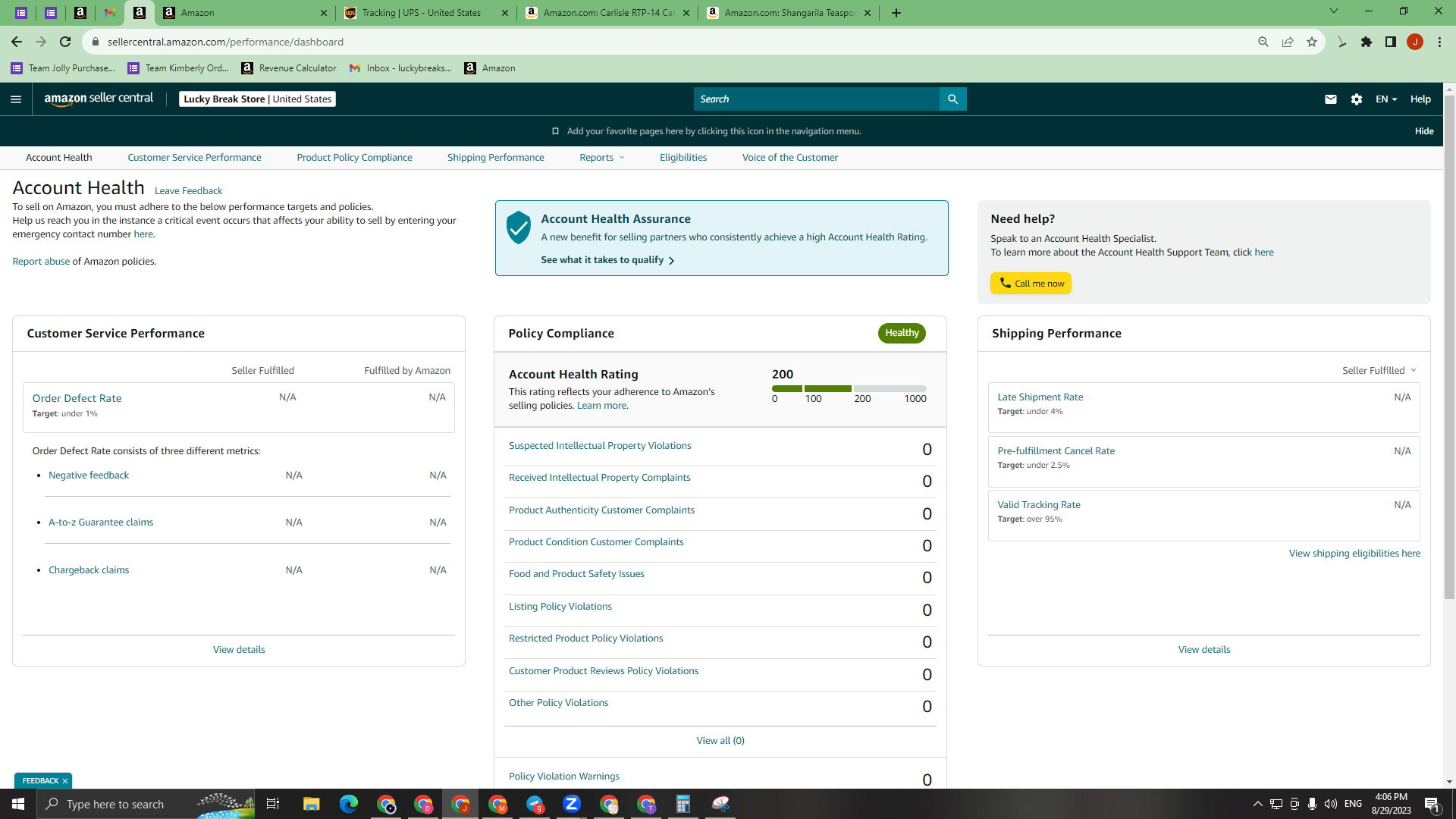
Task: Open the browser zoom magnifier icon
Action: tap(1263, 42)
